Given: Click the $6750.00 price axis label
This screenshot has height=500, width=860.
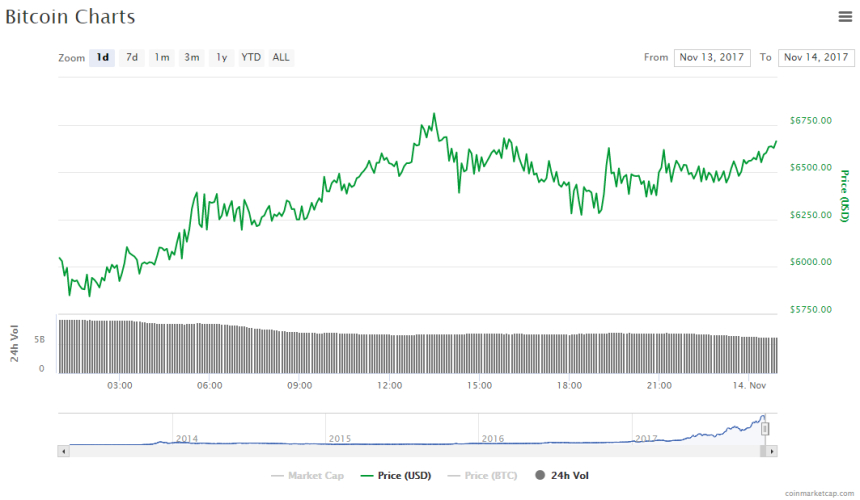Looking at the screenshot, I should tap(811, 121).
